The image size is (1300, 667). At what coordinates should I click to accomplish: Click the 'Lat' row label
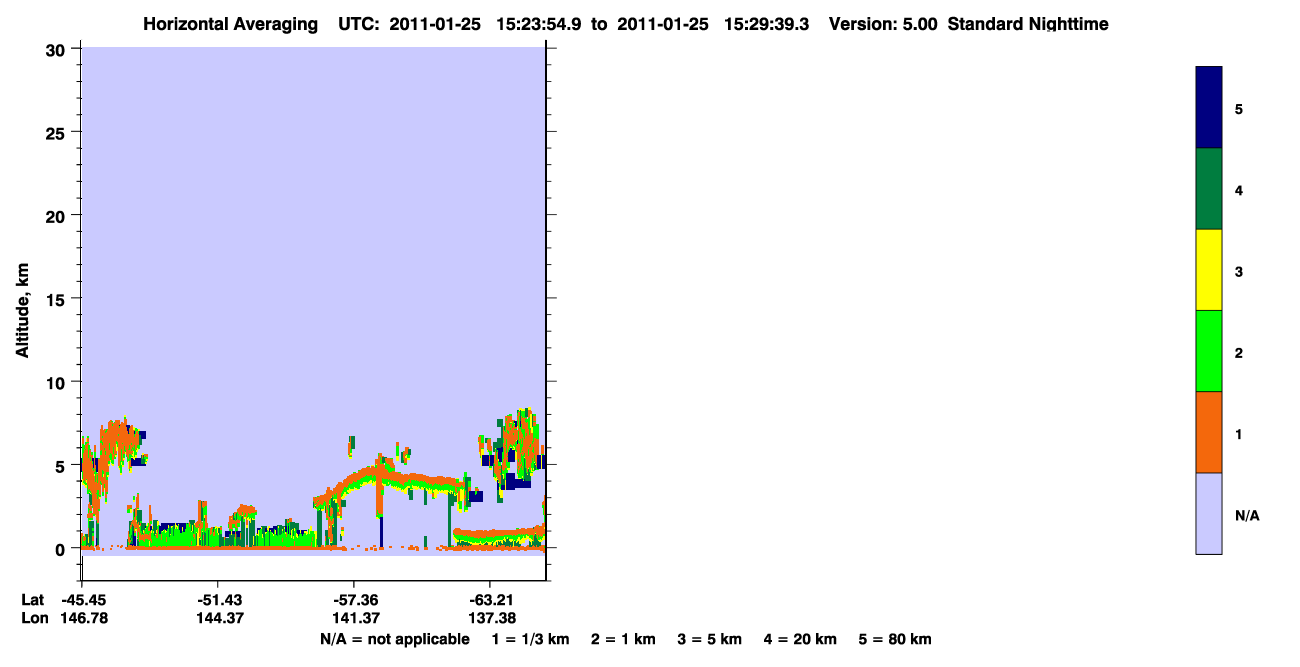click(32, 600)
